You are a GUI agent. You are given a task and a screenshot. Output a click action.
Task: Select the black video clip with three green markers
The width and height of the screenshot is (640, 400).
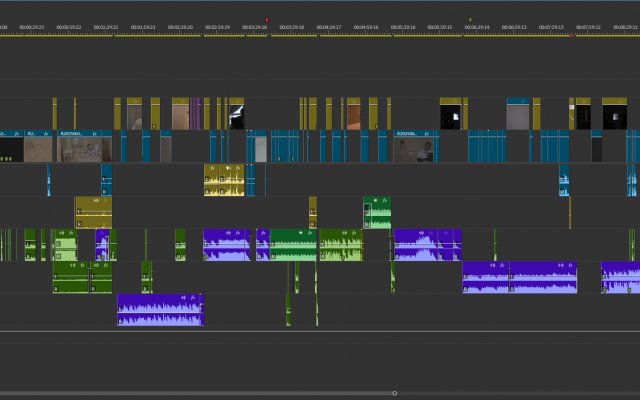(11, 146)
